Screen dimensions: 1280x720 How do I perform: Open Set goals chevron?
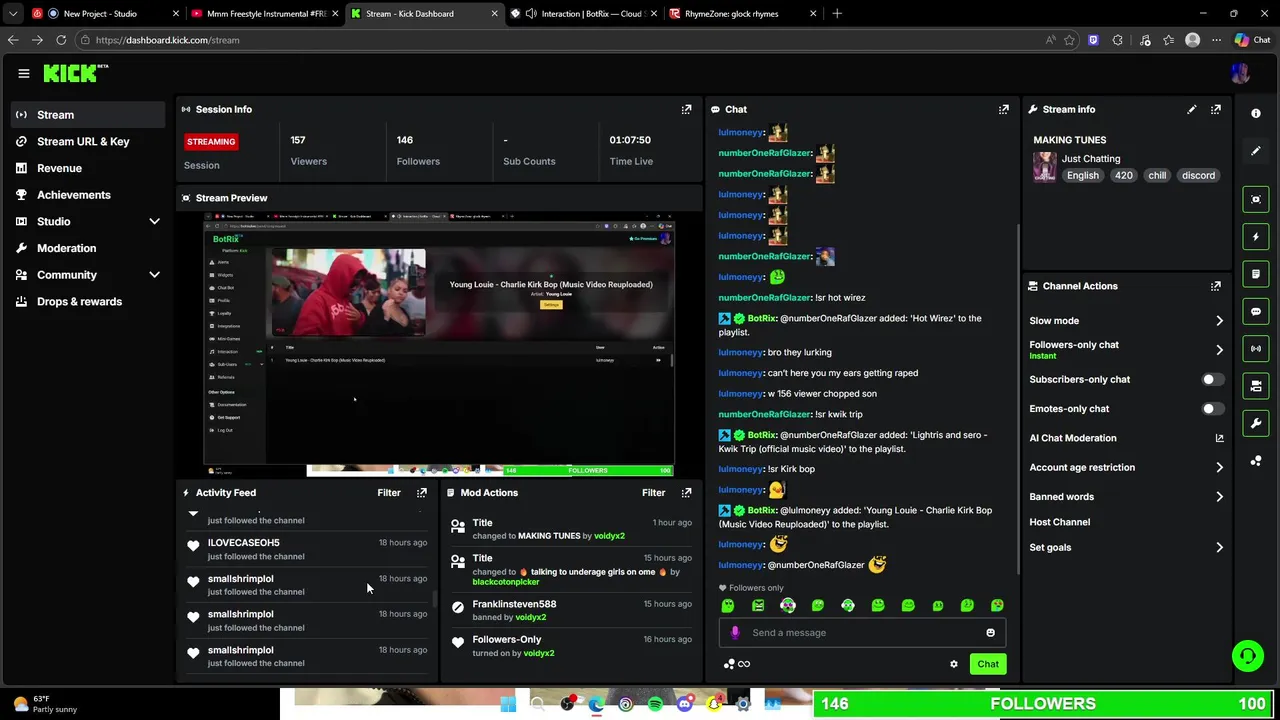pyautogui.click(x=1219, y=547)
